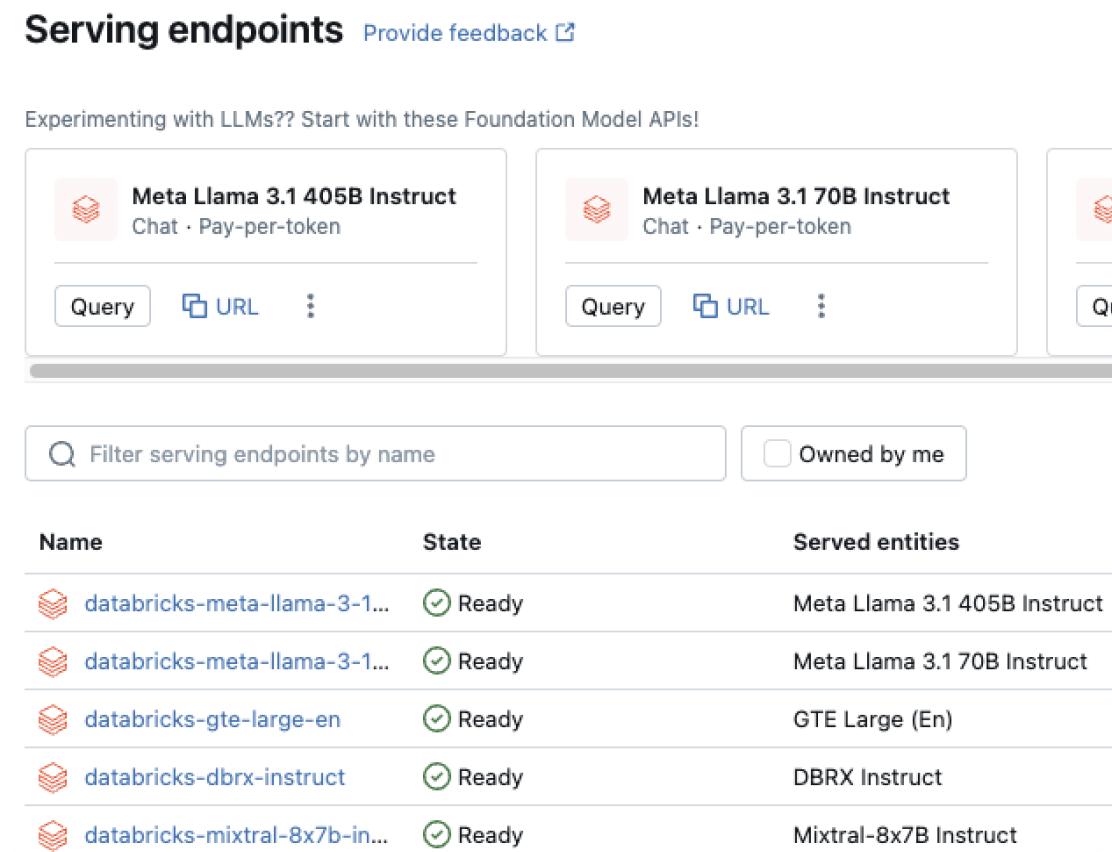The image size is (1112, 852).
Task: Open the kebab menu on the Llama 70B card
Action: pyautogui.click(x=821, y=306)
